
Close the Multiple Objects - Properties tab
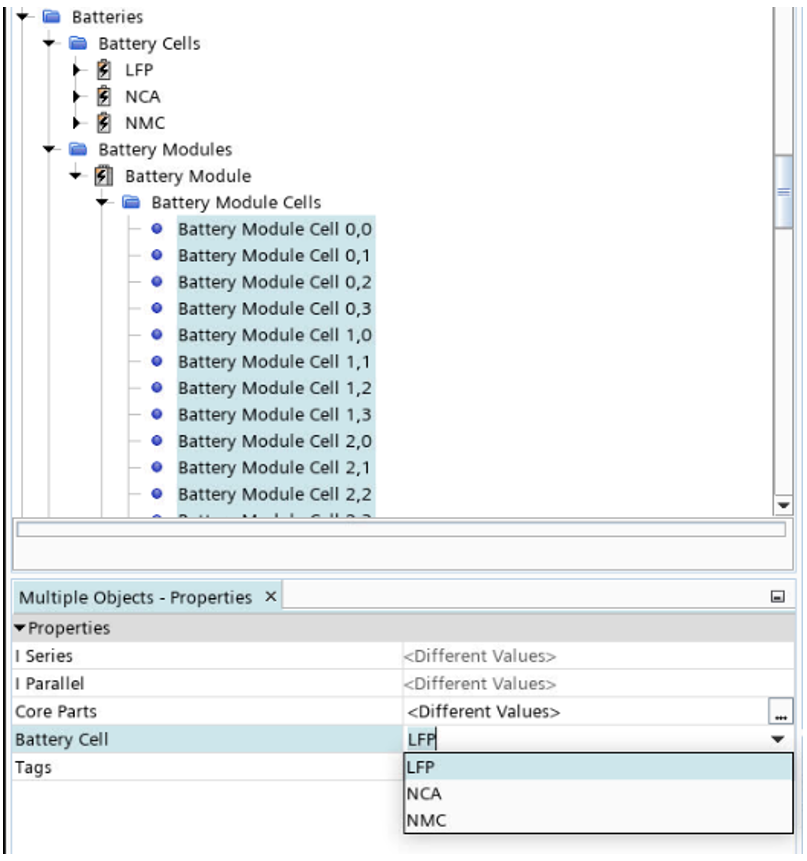click(x=270, y=597)
